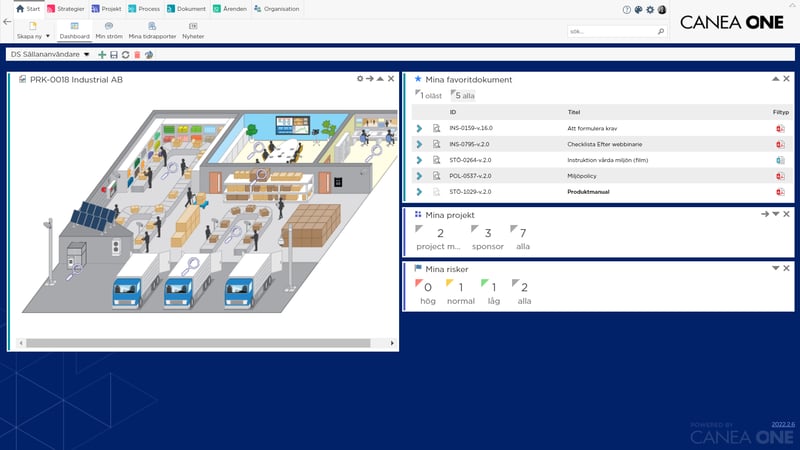Expand the INS-0159 document row chevron
This screenshot has width=800, height=450.
(x=419, y=128)
